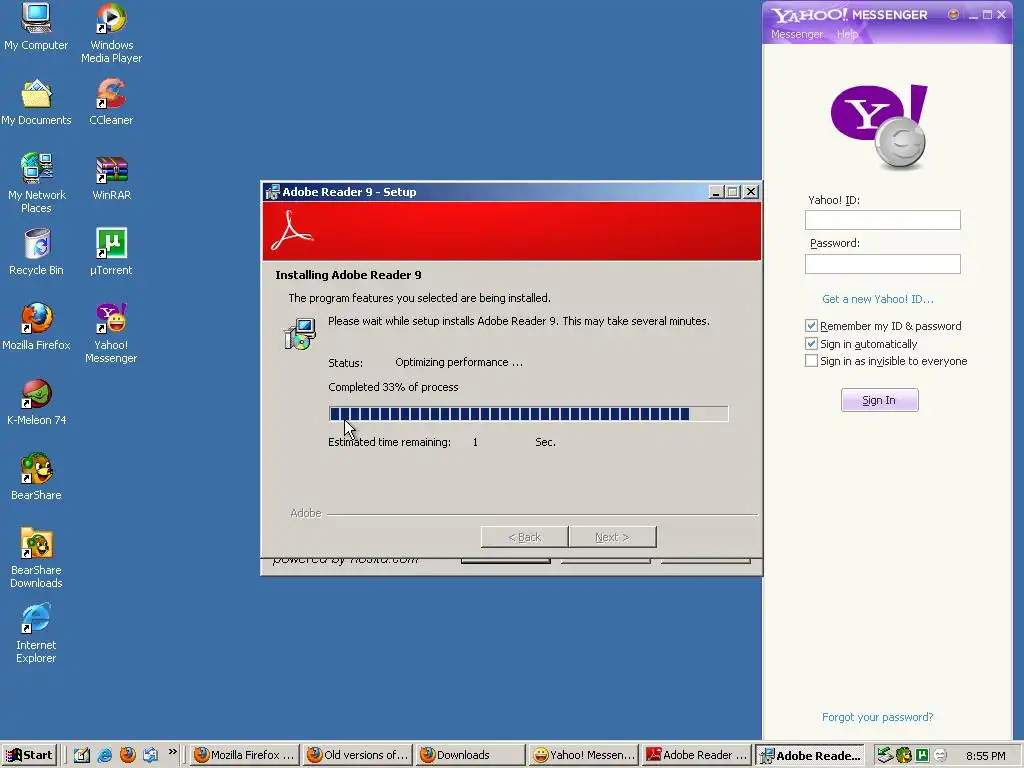Click BearShare system tray icon

904,755
